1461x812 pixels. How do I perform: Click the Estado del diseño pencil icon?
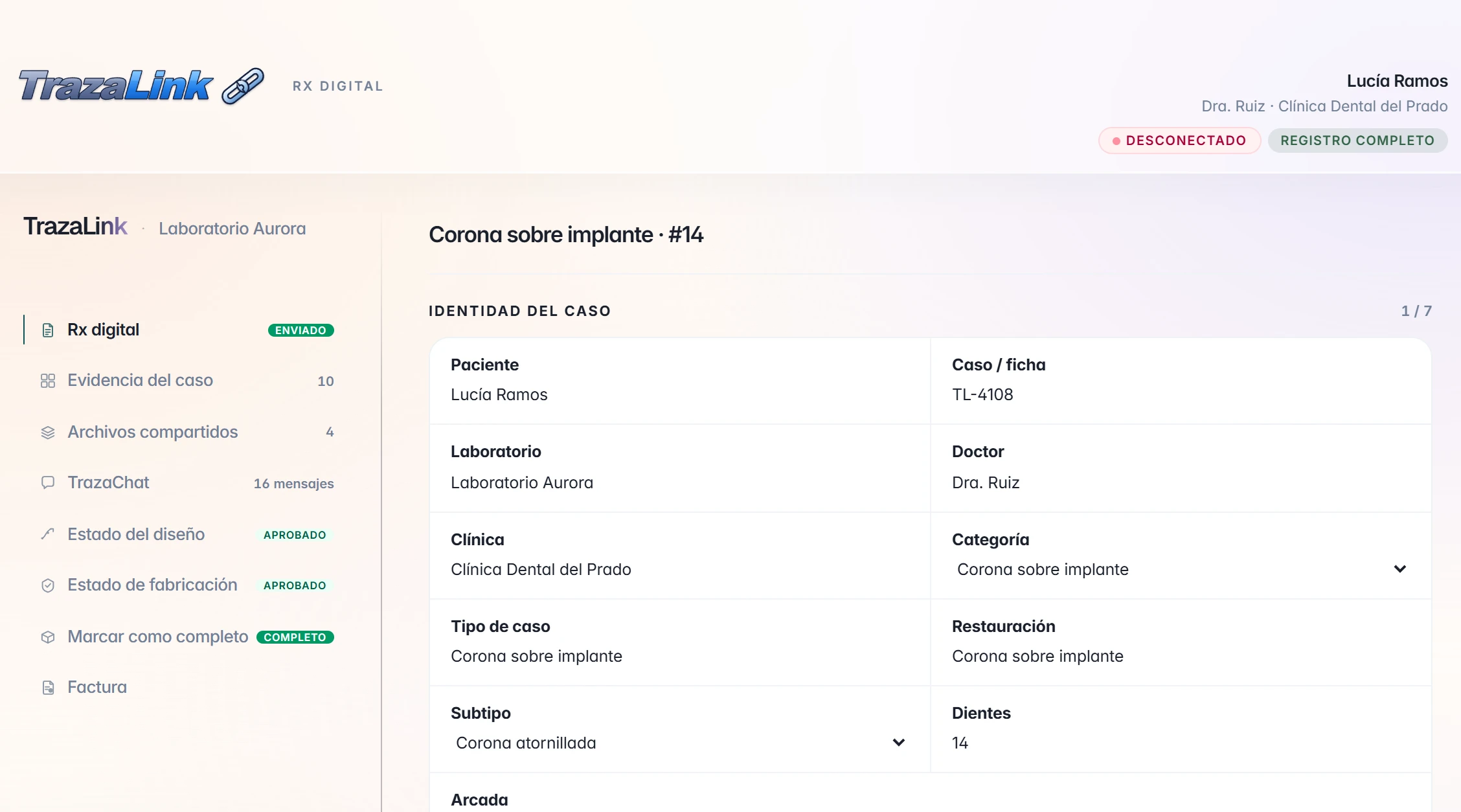coord(48,534)
